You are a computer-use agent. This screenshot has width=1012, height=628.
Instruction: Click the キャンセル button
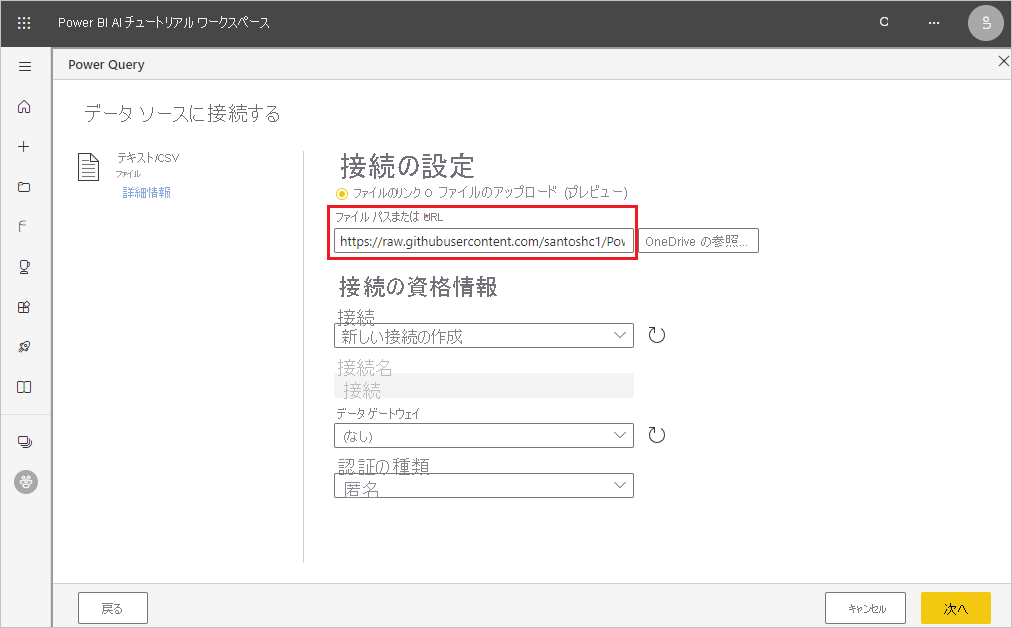coord(865,608)
